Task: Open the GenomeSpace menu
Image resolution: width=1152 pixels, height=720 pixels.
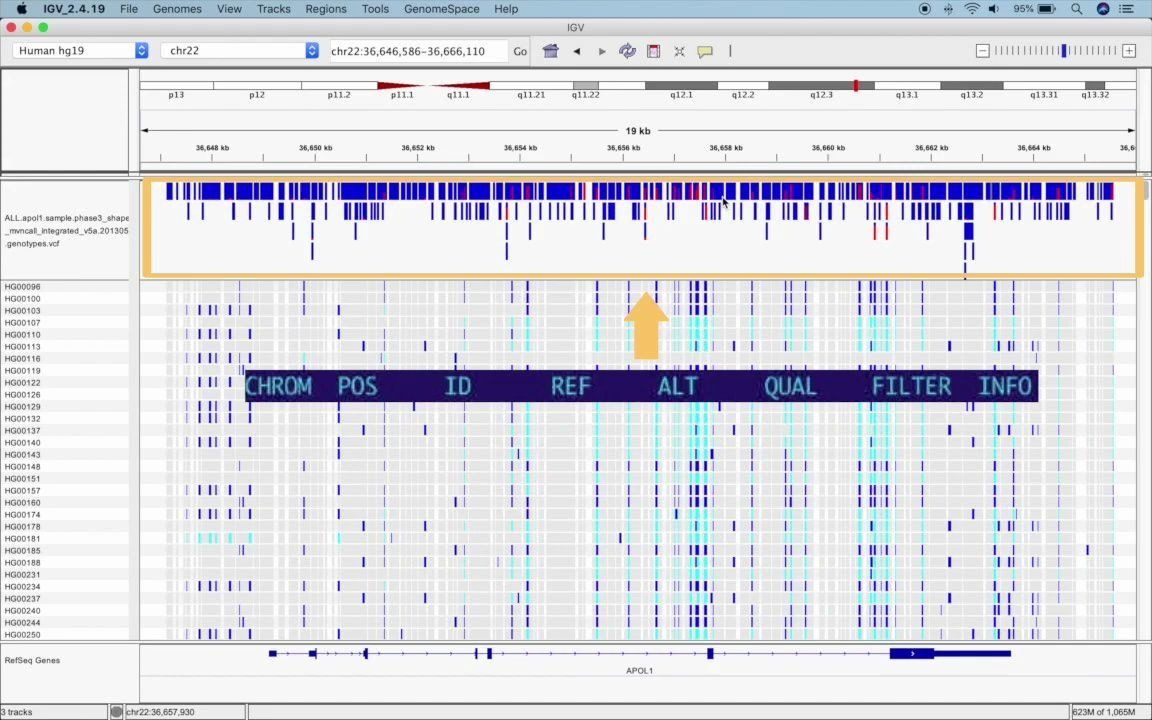Action: (x=441, y=9)
